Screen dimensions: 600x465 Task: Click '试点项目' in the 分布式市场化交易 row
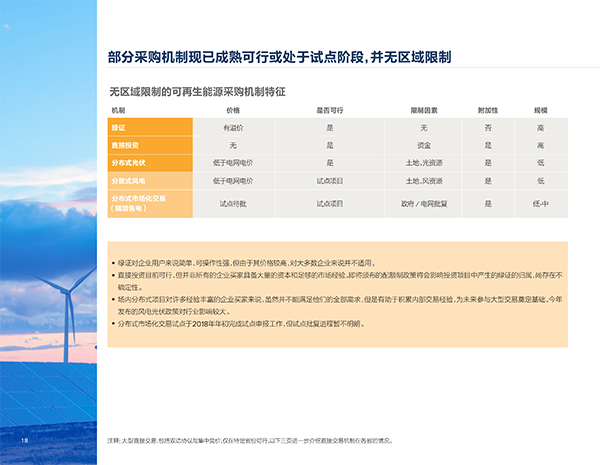tap(330, 204)
